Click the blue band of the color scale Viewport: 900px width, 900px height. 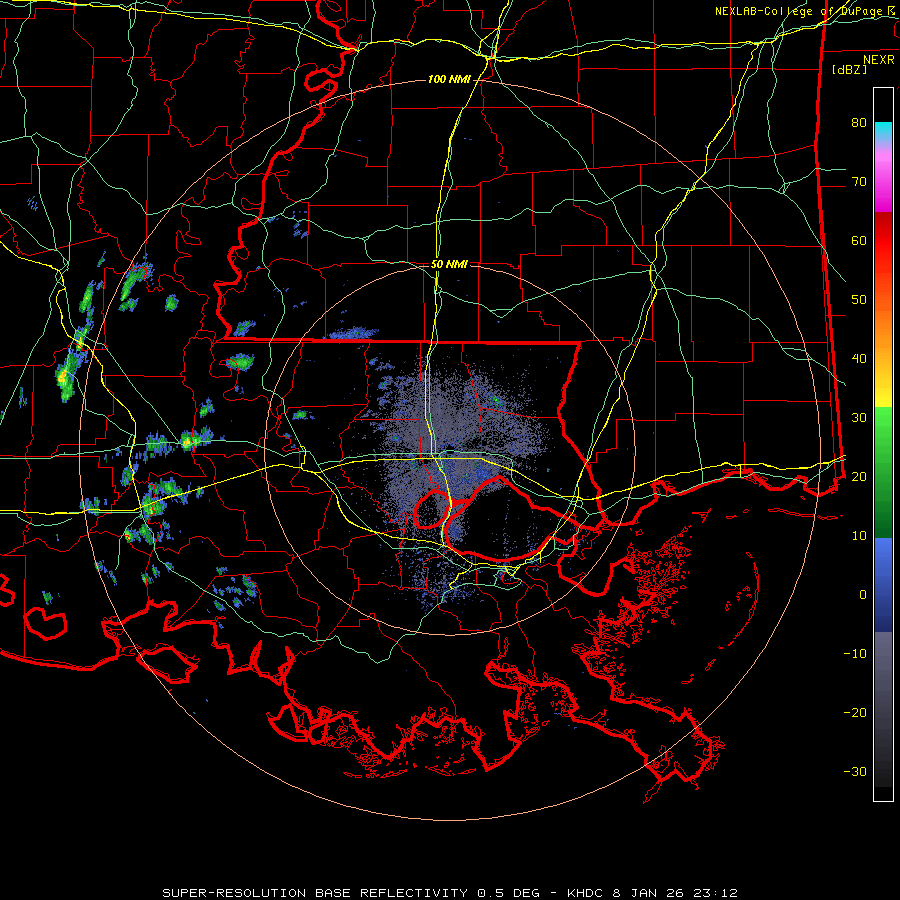[883, 583]
